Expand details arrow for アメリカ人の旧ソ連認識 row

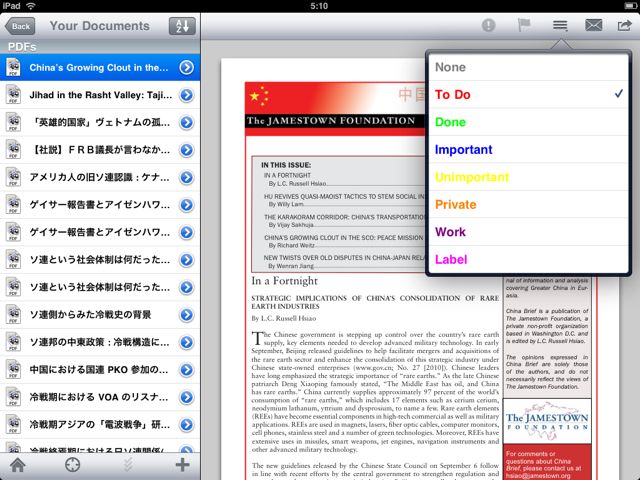[187, 177]
